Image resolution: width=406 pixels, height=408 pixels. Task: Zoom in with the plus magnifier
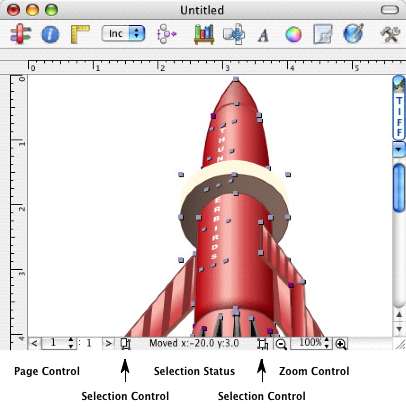click(341, 344)
